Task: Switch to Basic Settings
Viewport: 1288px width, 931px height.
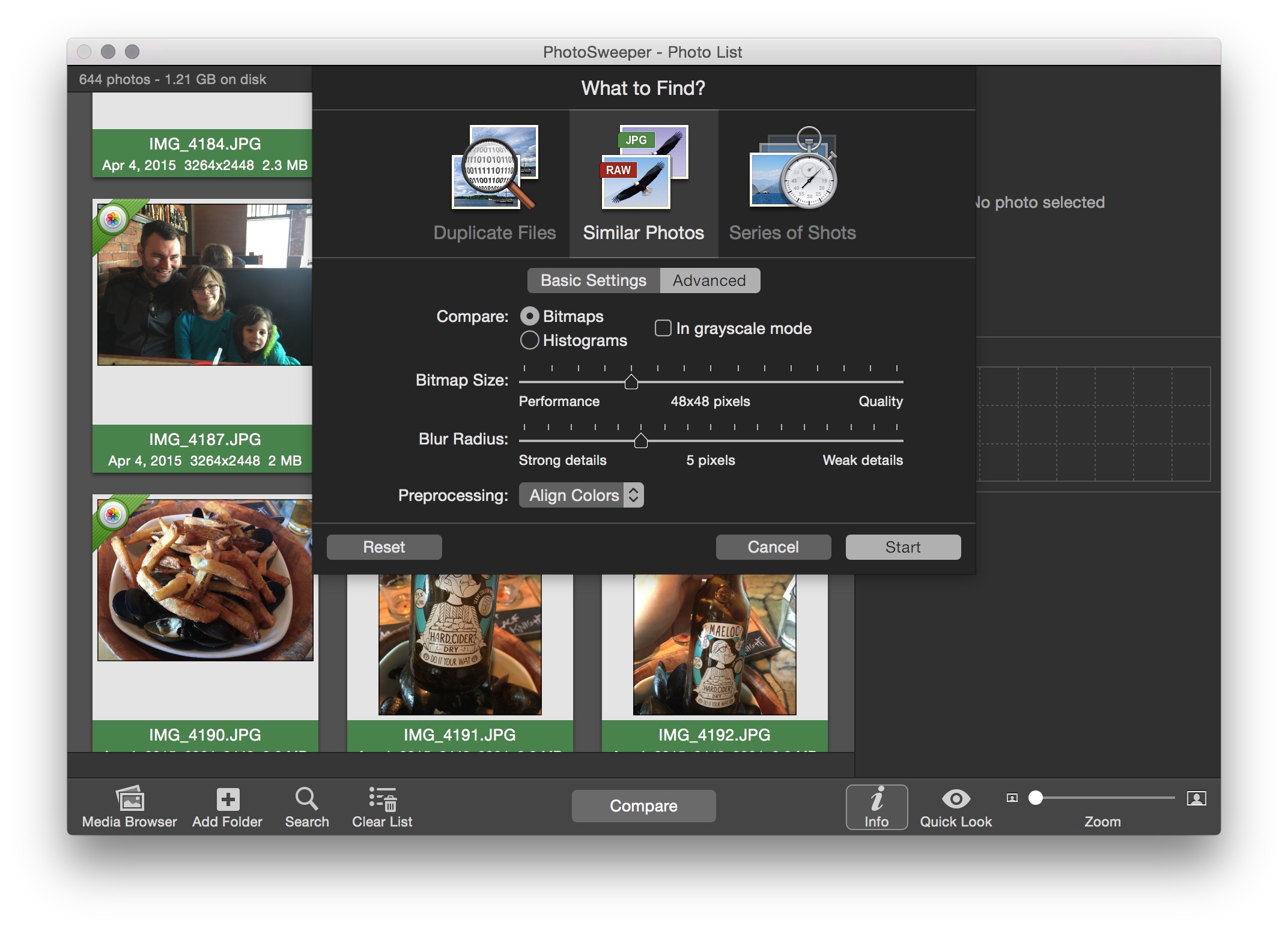Action: [592, 280]
